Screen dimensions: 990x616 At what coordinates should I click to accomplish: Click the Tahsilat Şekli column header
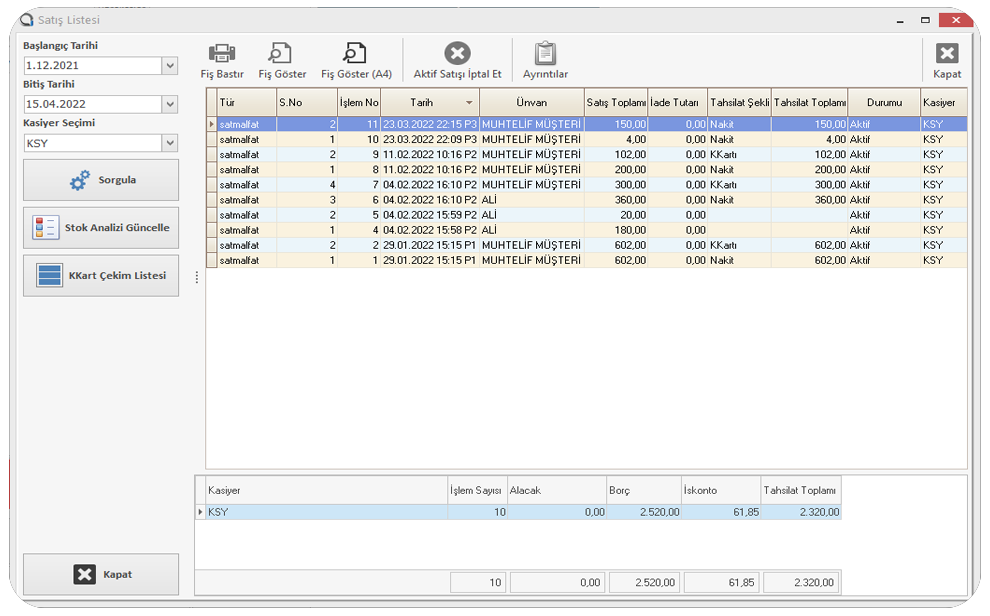tap(738, 102)
